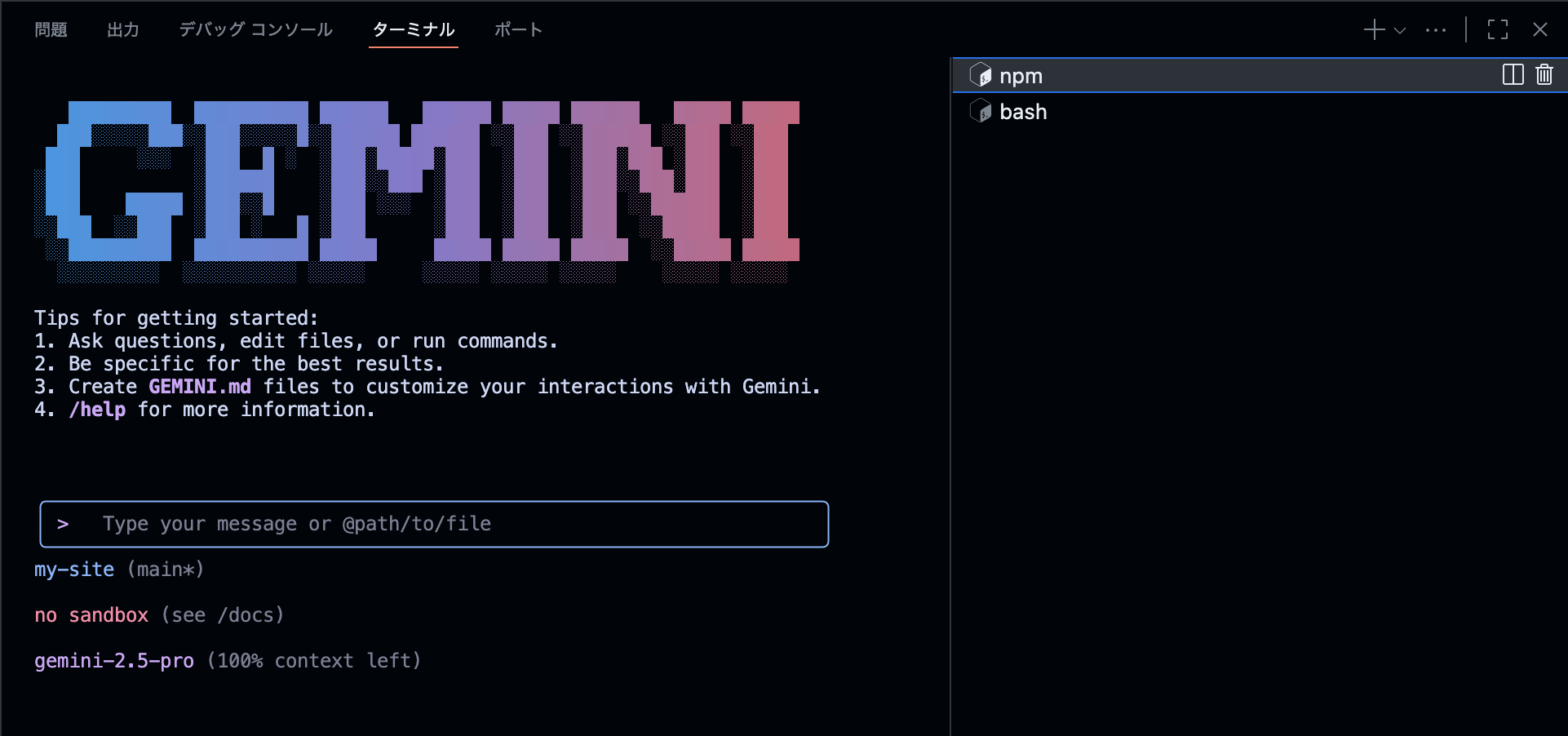Screen dimensions: 1568x736
Task: Kill the npm terminal with the trash icon
Action: (1544, 75)
